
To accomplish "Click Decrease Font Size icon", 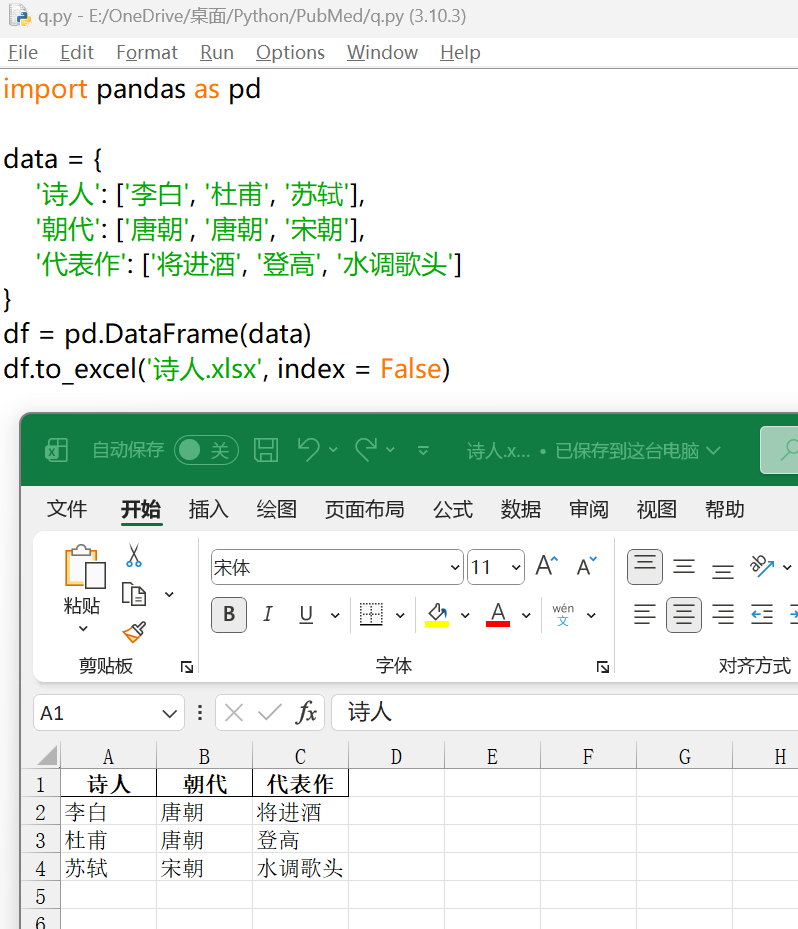I will (587, 566).
